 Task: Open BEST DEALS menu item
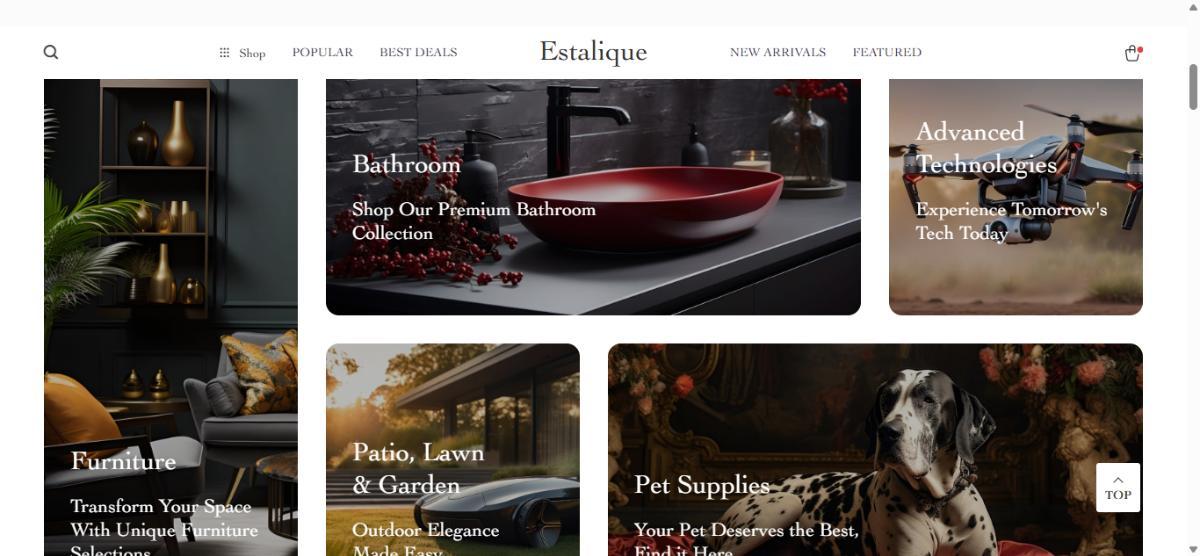pos(418,52)
